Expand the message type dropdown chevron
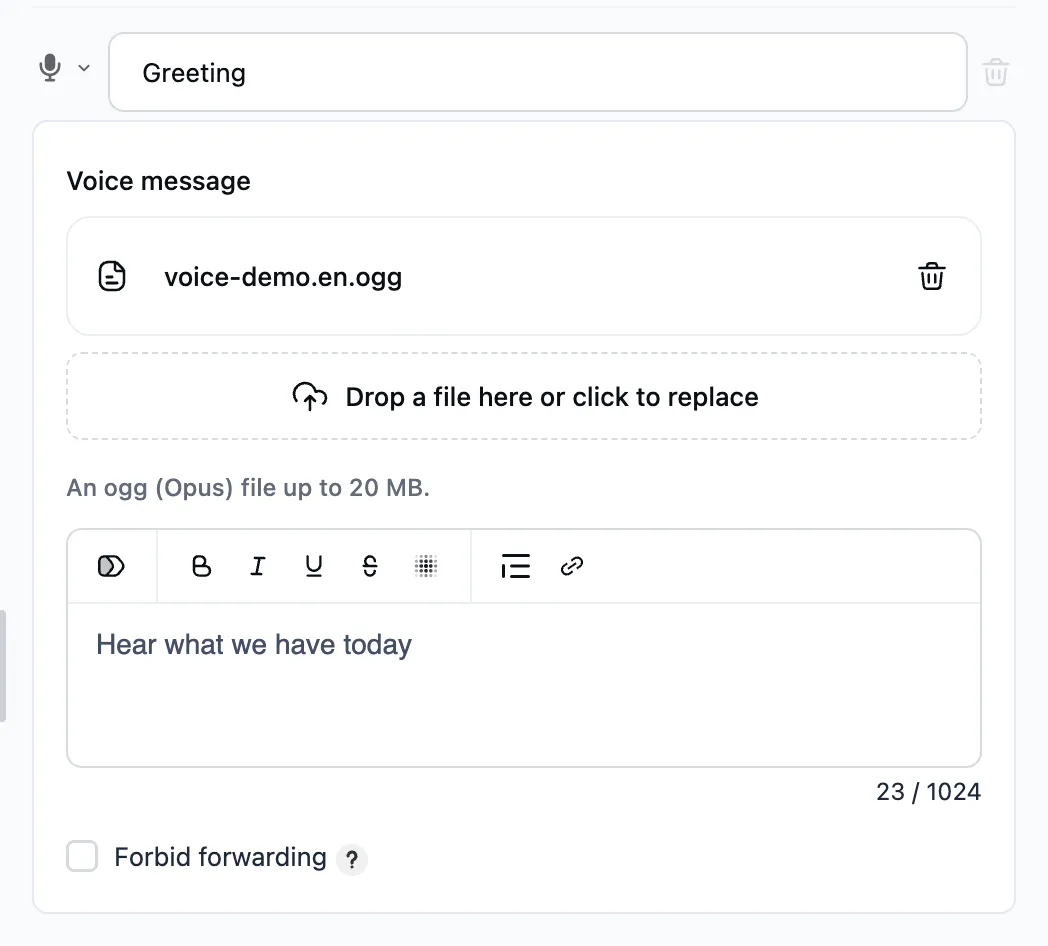The image size is (1048, 946). click(x=84, y=68)
